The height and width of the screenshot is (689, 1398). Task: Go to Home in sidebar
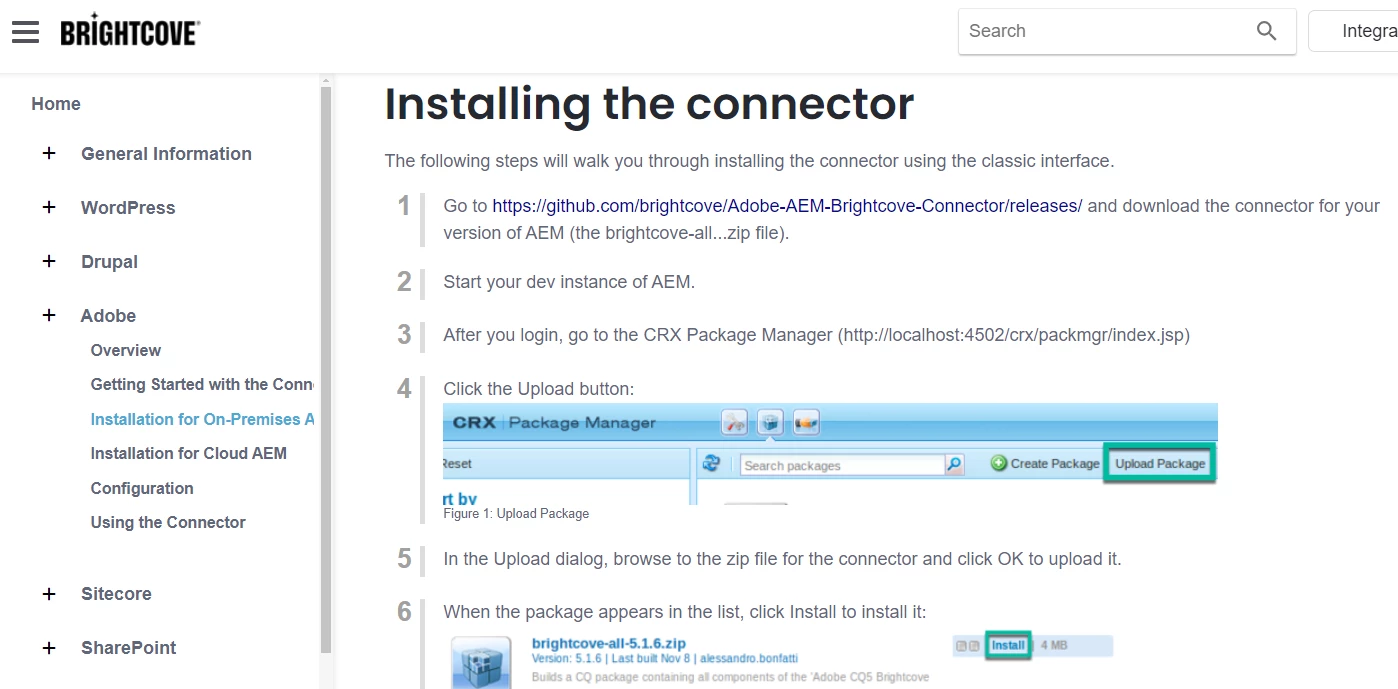(x=56, y=104)
